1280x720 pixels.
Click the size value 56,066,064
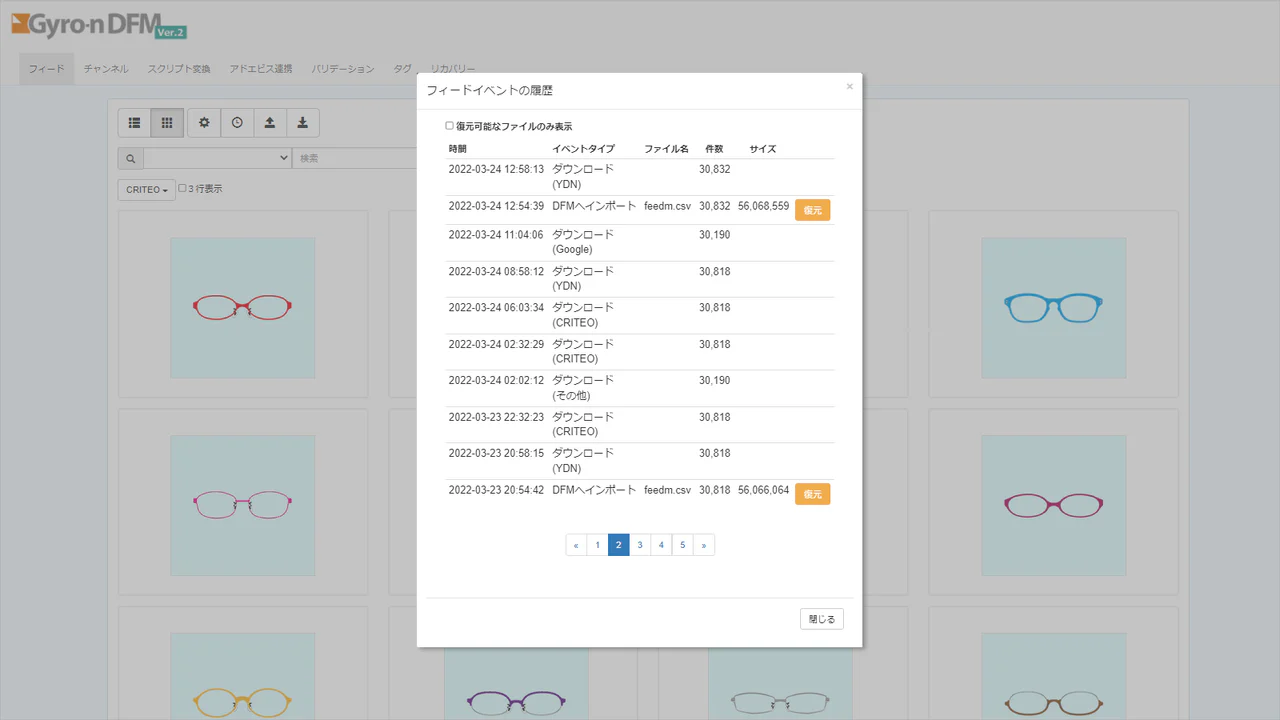(x=763, y=491)
